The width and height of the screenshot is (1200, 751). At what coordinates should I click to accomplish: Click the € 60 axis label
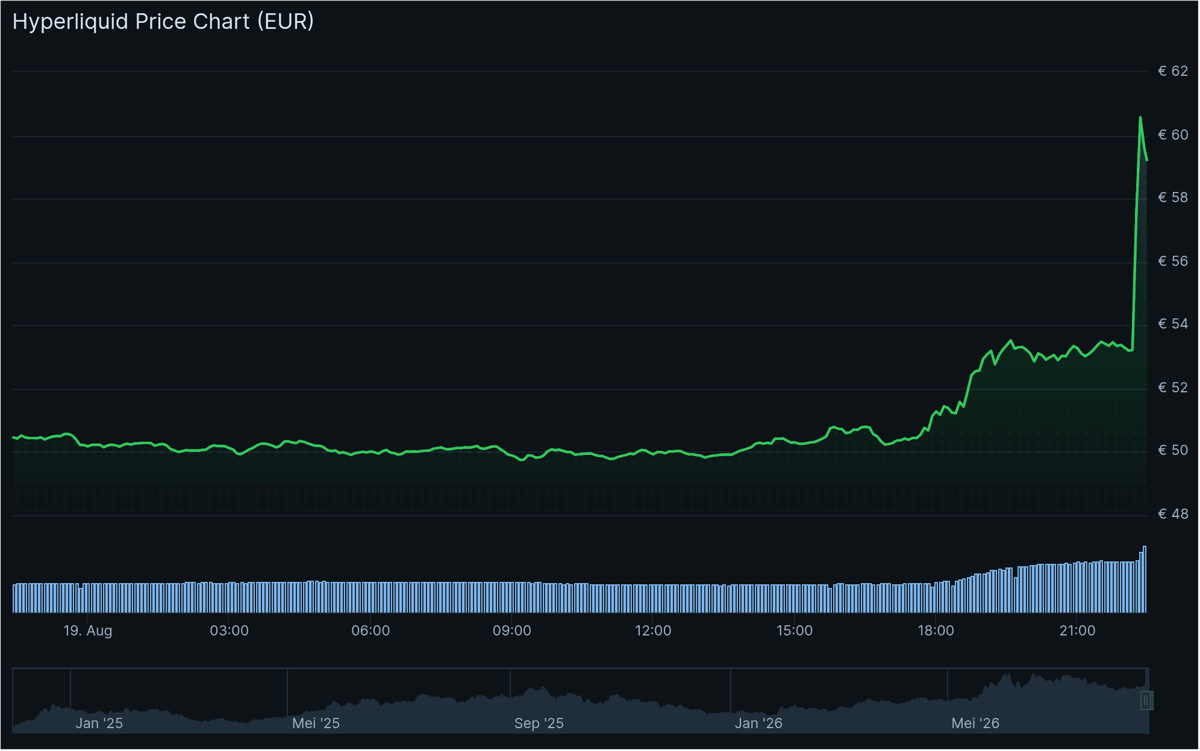click(1172, 135)
